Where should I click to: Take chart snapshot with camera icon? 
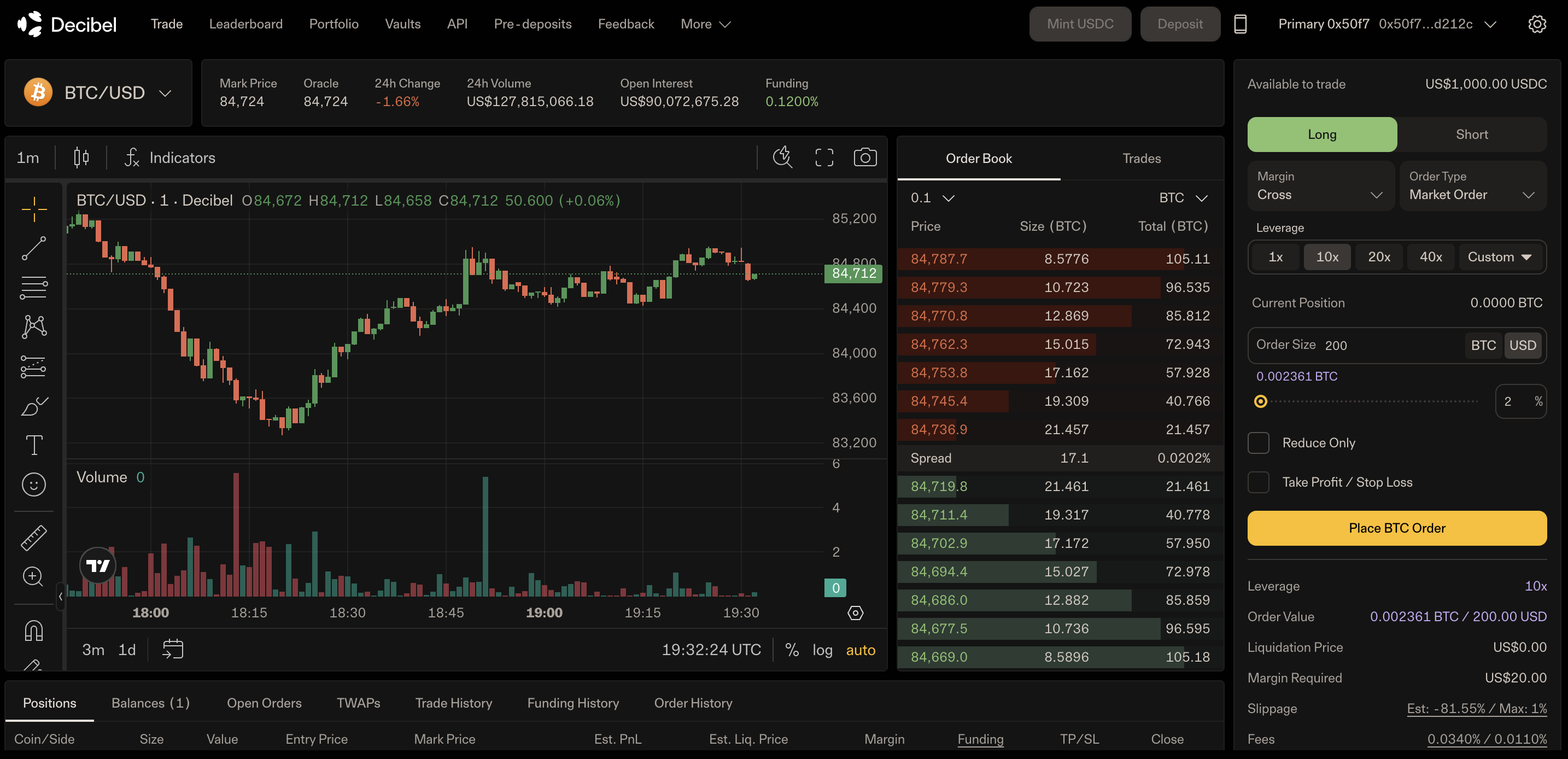point(864,157)
